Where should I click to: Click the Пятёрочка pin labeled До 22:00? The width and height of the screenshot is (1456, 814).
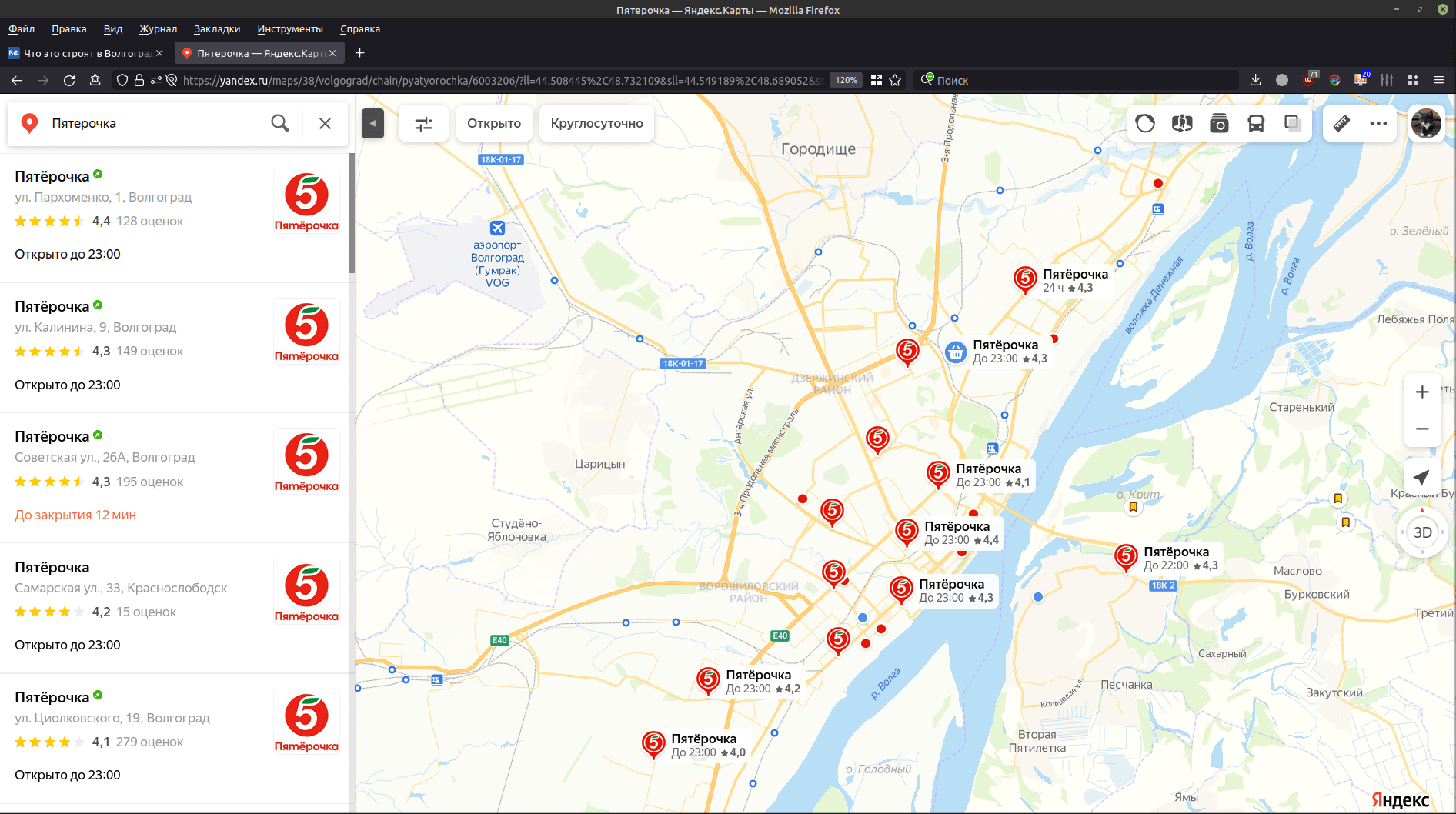[1125, 556]
